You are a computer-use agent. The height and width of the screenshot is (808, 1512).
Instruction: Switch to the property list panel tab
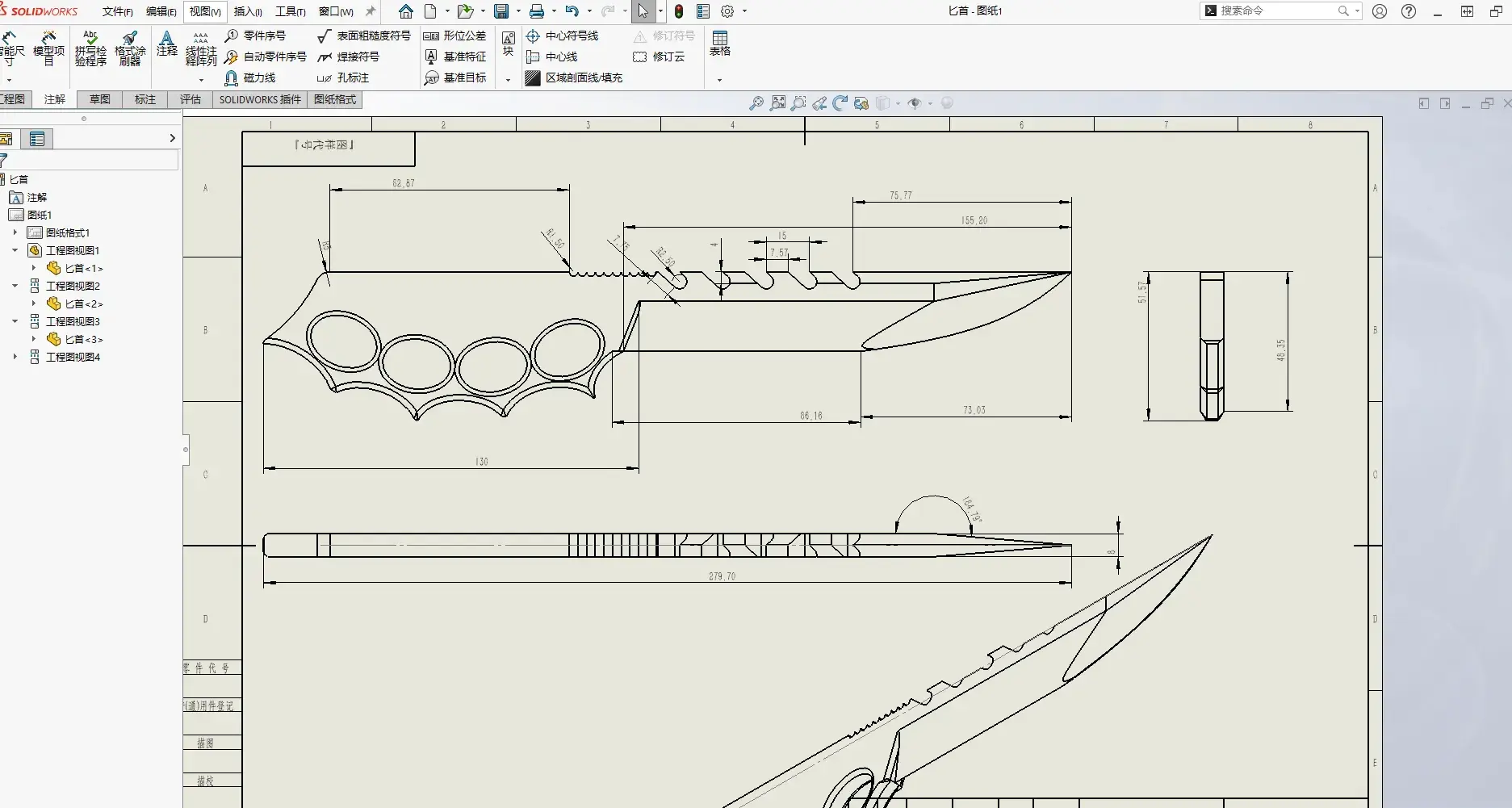pos(37,139)
